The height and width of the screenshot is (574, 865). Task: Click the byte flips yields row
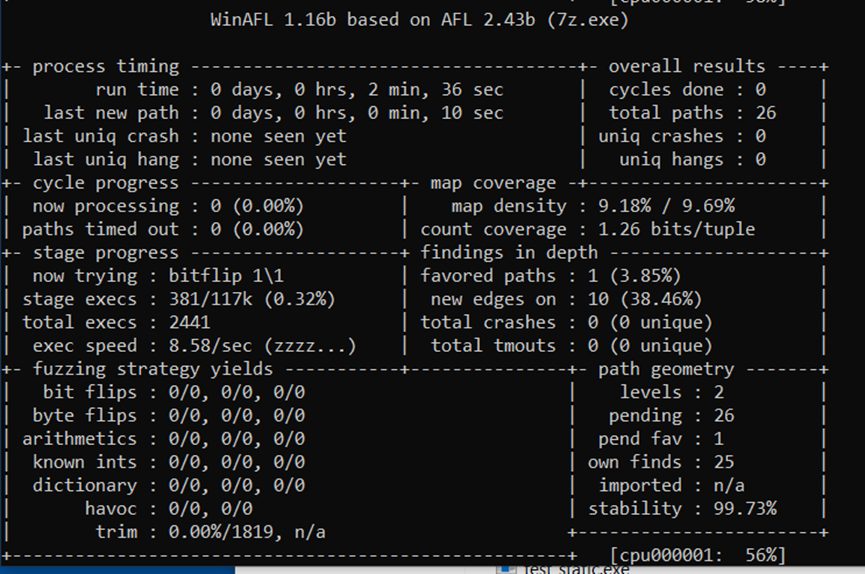169,415
